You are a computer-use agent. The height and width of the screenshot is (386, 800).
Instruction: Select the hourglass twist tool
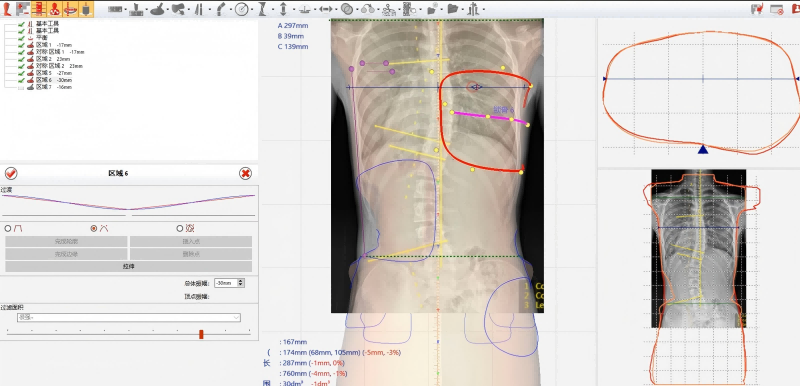(x=263, y=9)
